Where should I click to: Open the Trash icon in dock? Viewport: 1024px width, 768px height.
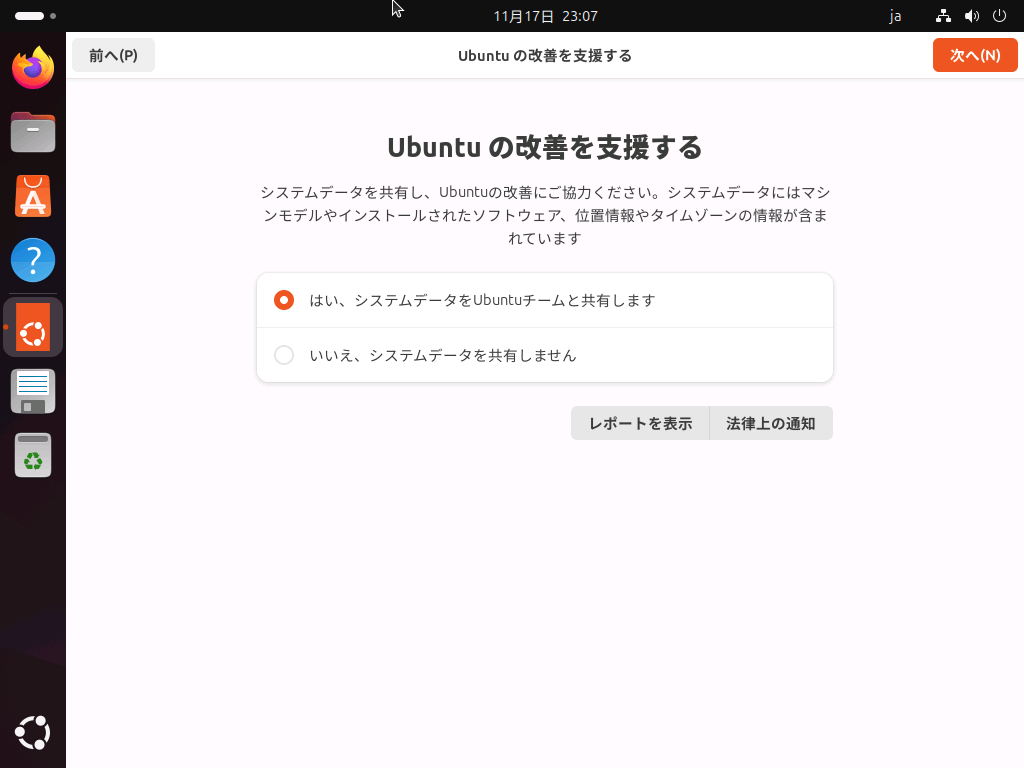(33, 455)
